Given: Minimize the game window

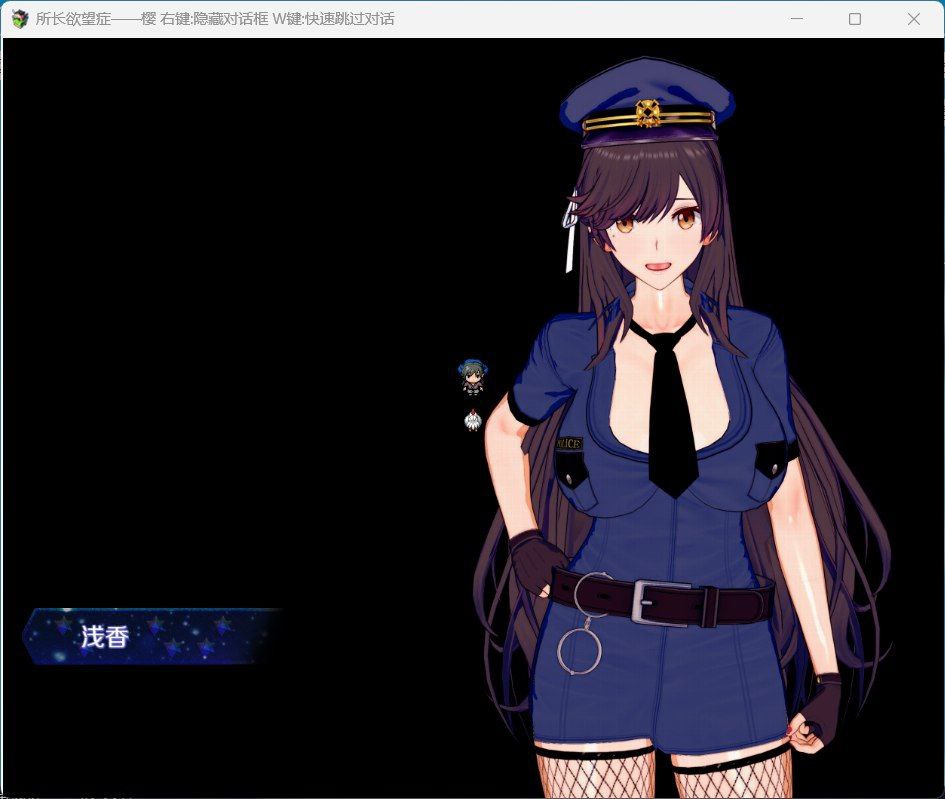Looking at the screenshot, I should click(x=796, y=18).
